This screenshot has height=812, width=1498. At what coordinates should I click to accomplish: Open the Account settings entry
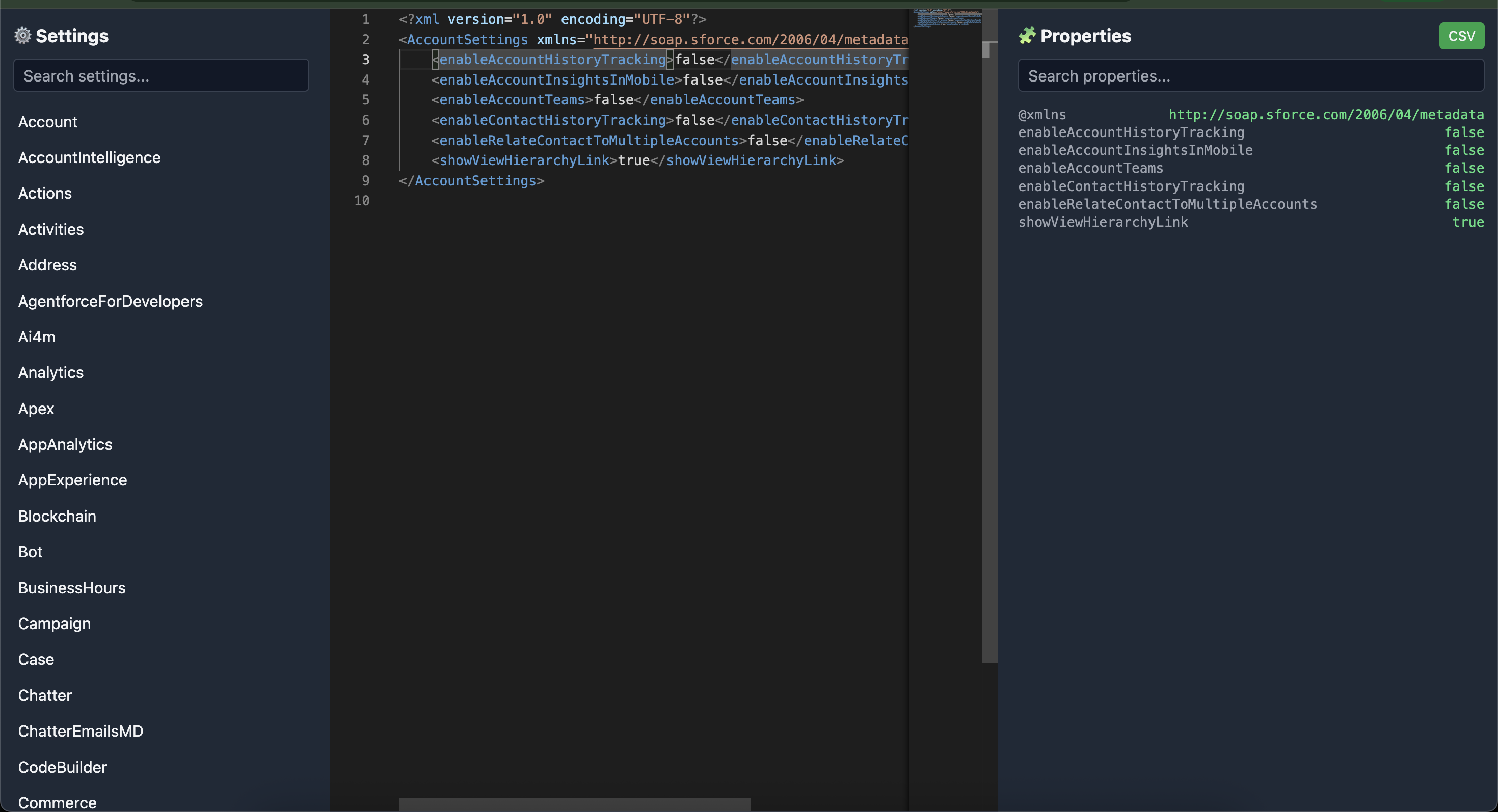tap(48, 122)
